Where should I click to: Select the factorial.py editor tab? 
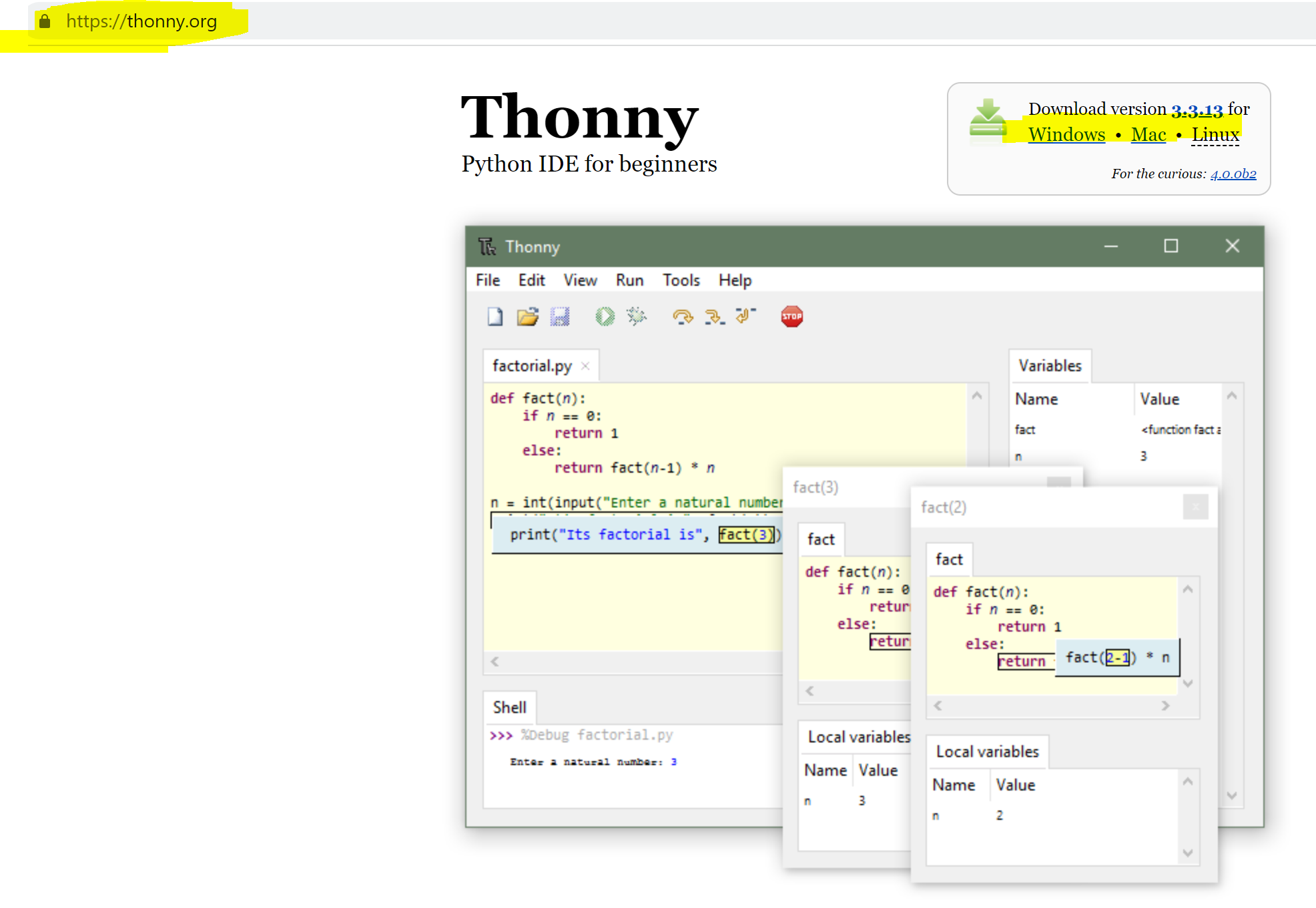click(x=532, y=366)
